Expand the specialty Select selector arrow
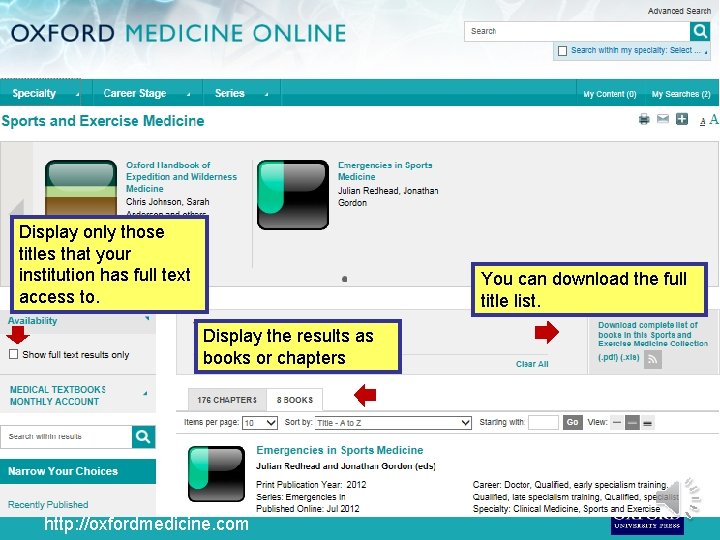 click(x=706, y=51)
